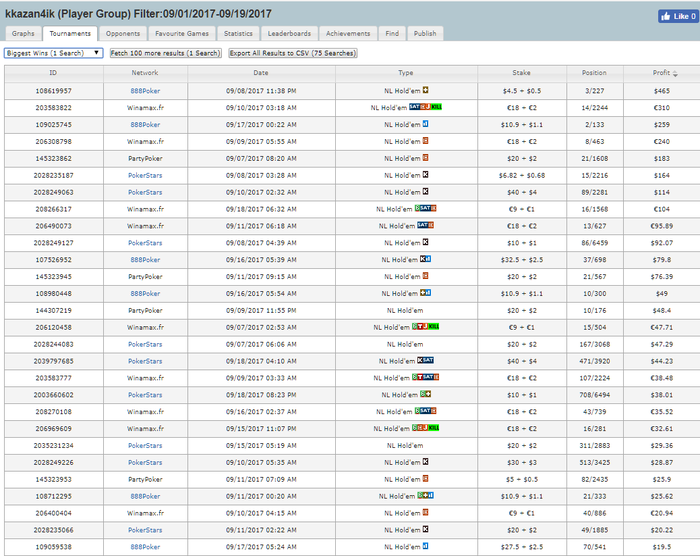Viewport: 700px width, 556px height.
Task: Open PokerStars link for tournament 2028249063
Action: tap(145, 192)
